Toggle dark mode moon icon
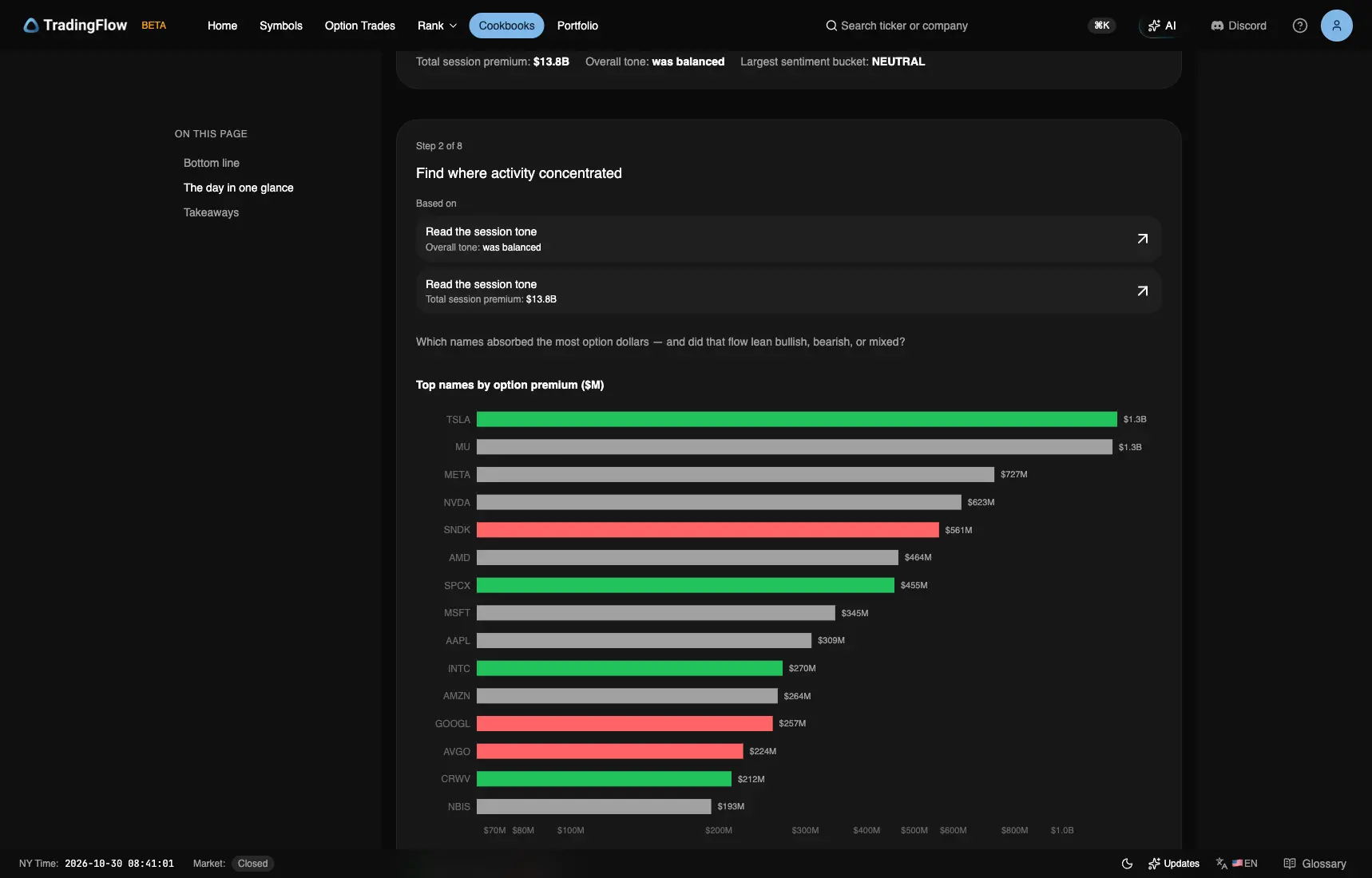1372x878 pixels. point(1127,864)
